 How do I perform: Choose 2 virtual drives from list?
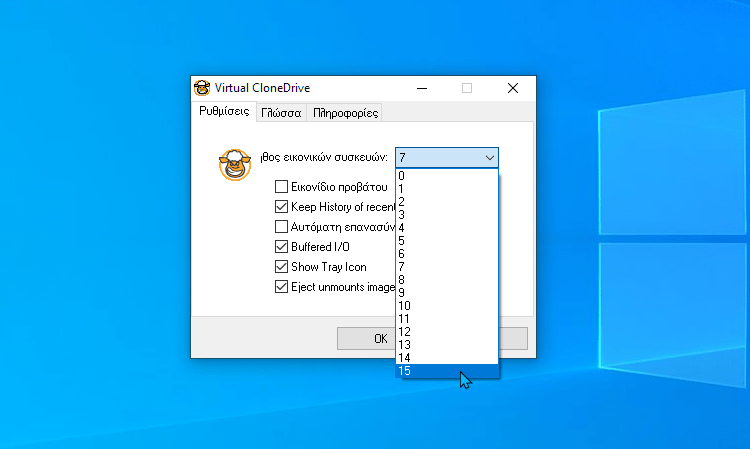click(x=447, y=202)
